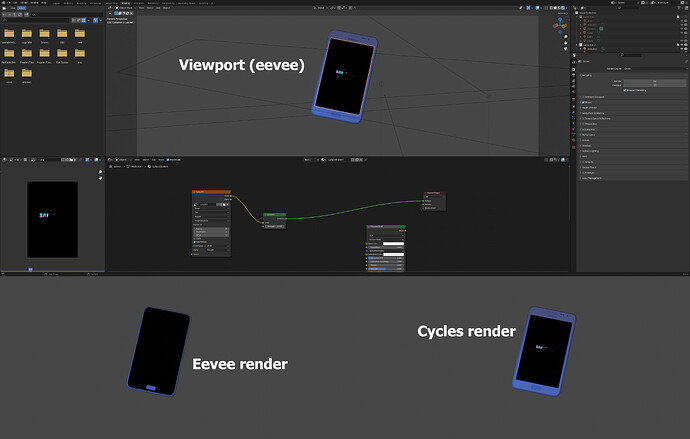Open the Object Mode dropdown in 3D viewport
Screen dimensions: 690x439
coord(124,8)
